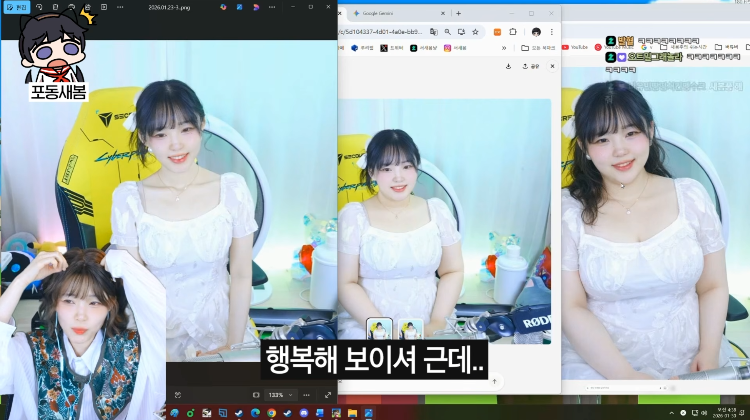This screenshot has height=420, width=750.
Task: Enter full screen in Photos viewer
Action: click(x=328, y=395)
